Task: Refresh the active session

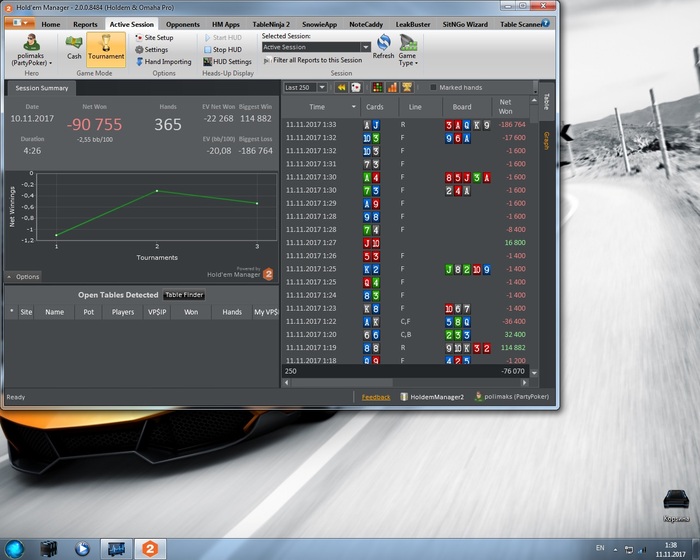Action: 383,47
